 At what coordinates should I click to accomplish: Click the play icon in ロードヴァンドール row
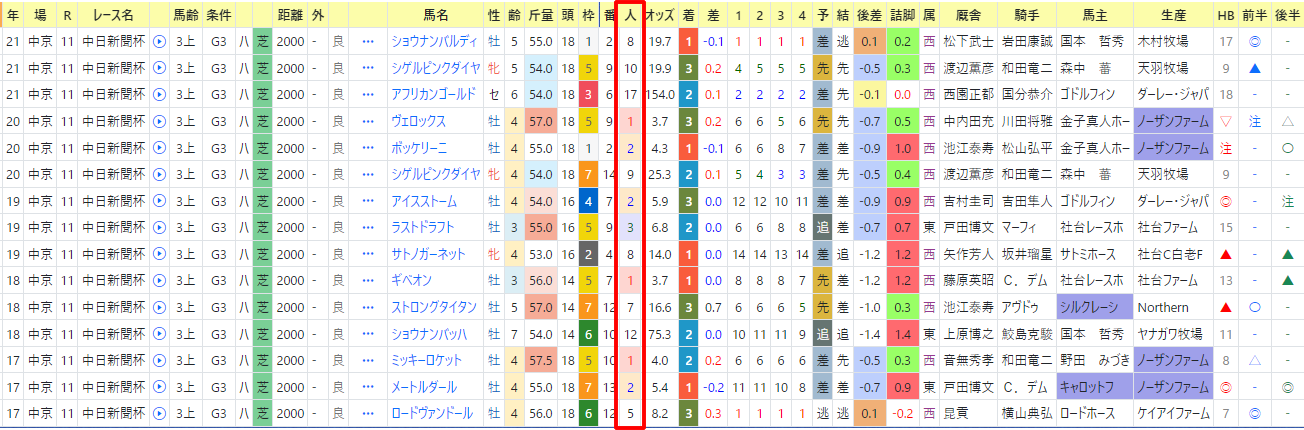click(x=158, y=413)
